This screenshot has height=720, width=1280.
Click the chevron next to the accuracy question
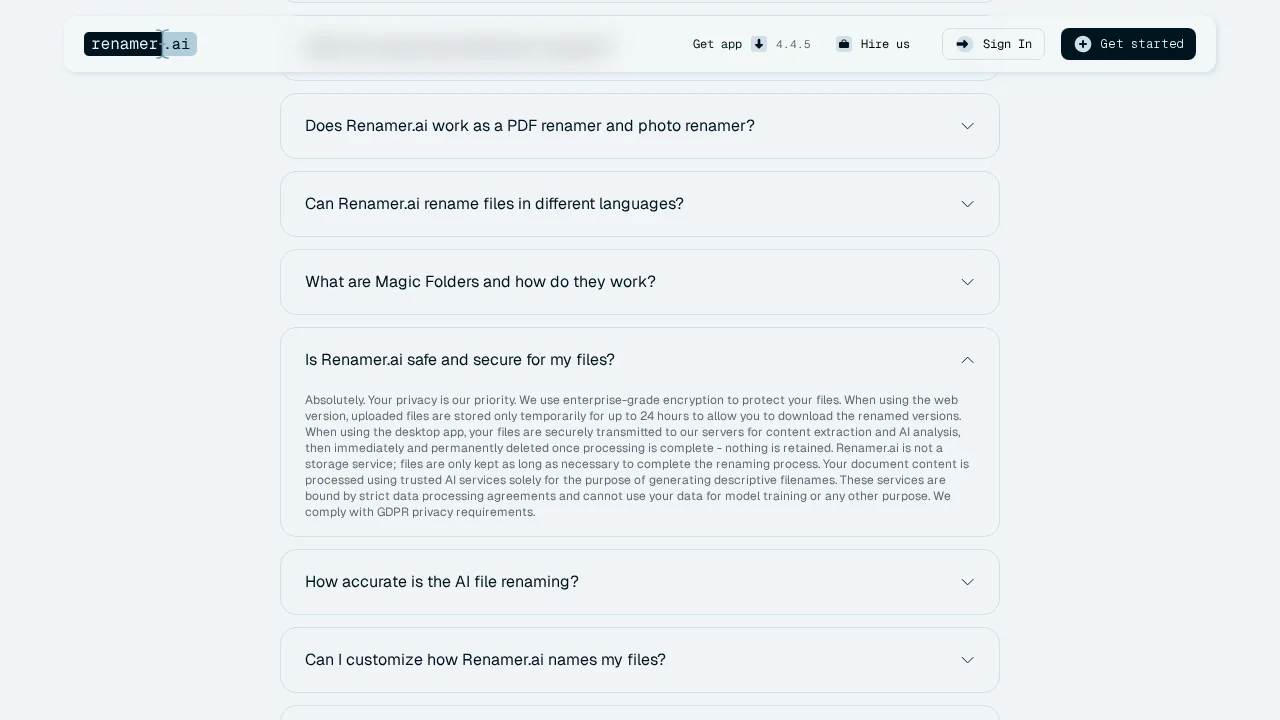click(967, 582)
